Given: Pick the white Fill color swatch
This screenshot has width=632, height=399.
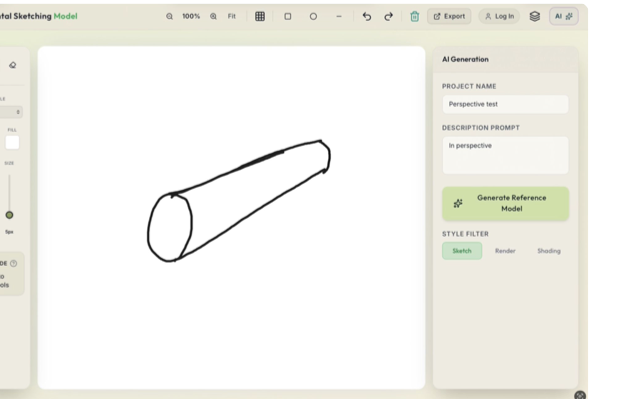Looking at the screenshot, I should point(12,143).
